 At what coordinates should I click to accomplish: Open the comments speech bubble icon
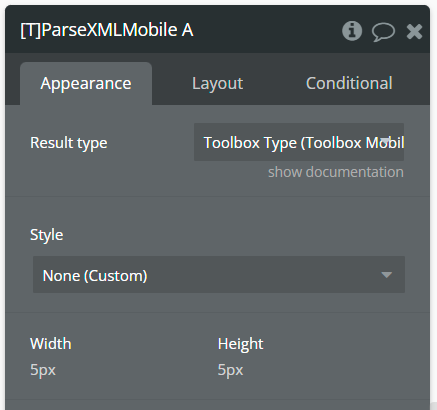click(x=383, y=32)
